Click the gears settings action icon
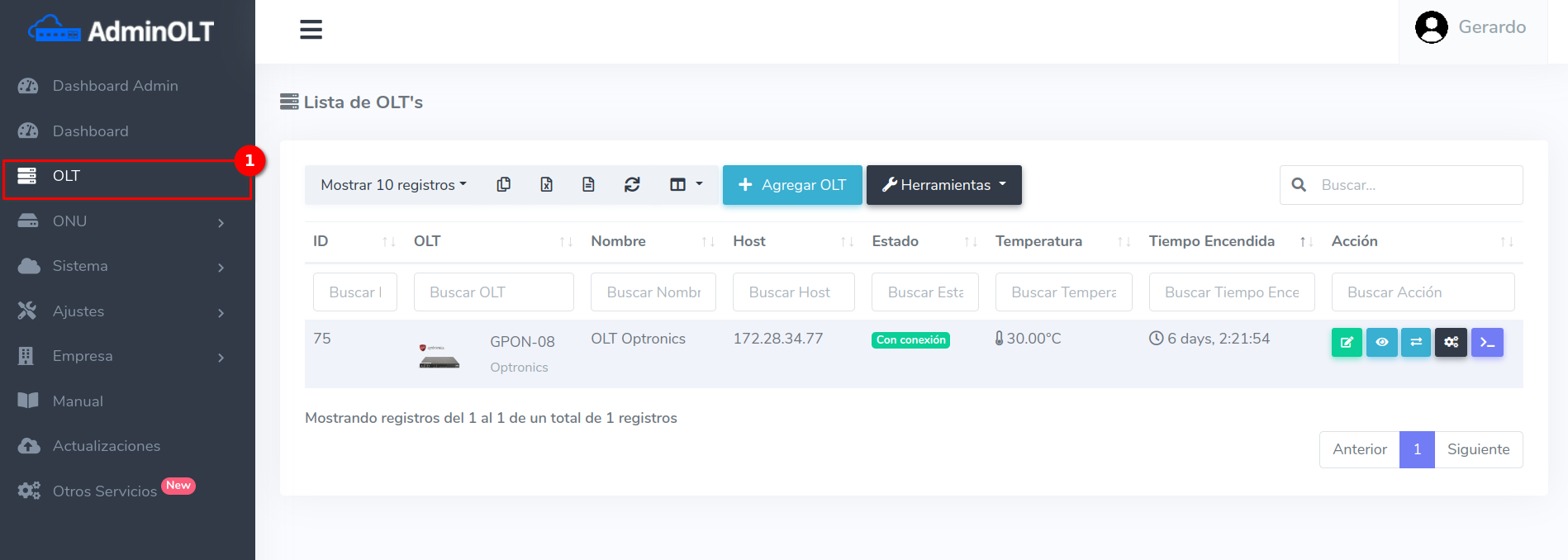 [1451, 343]
